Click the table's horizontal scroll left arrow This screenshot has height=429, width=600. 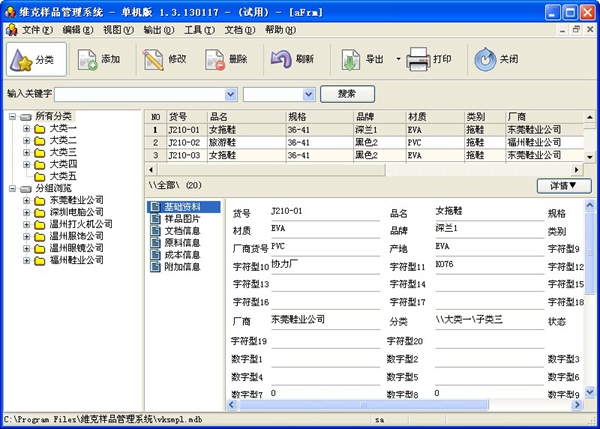click(151, 170)
